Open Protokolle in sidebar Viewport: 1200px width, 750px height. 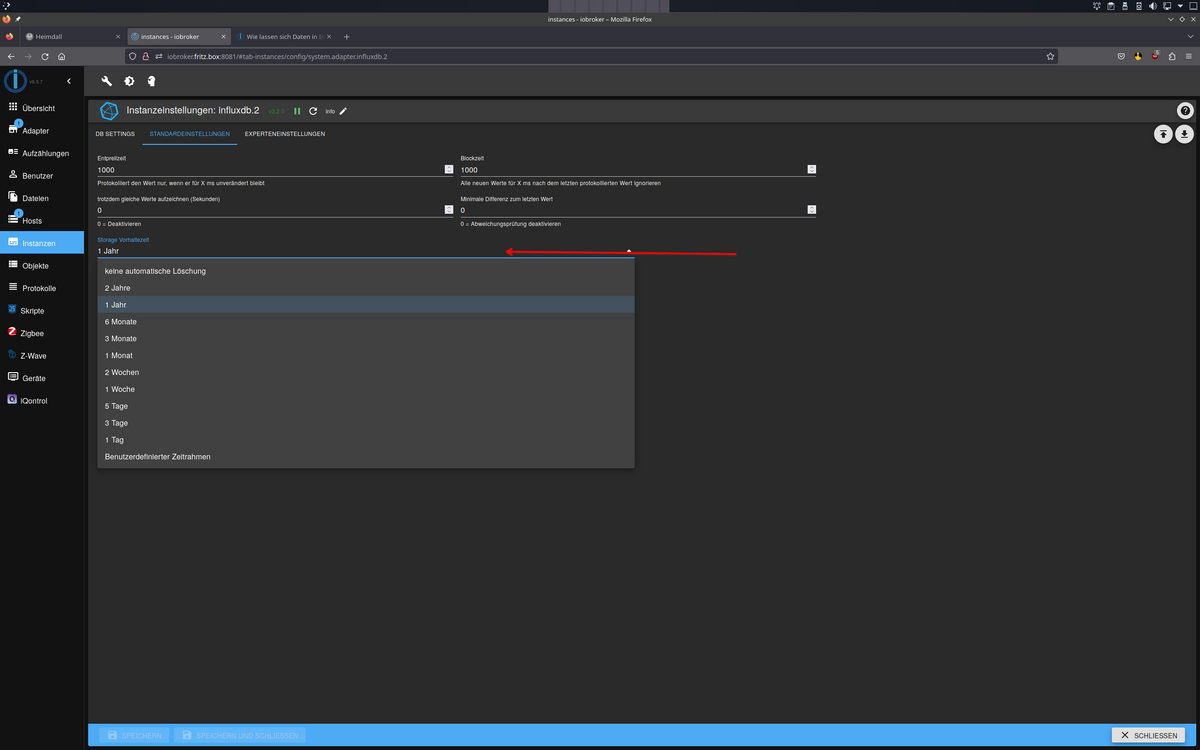[x=42, y=288]
